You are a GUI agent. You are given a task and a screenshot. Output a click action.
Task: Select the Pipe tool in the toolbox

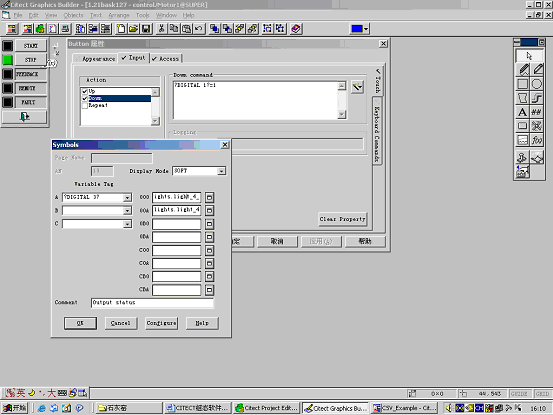click(537, 98)
